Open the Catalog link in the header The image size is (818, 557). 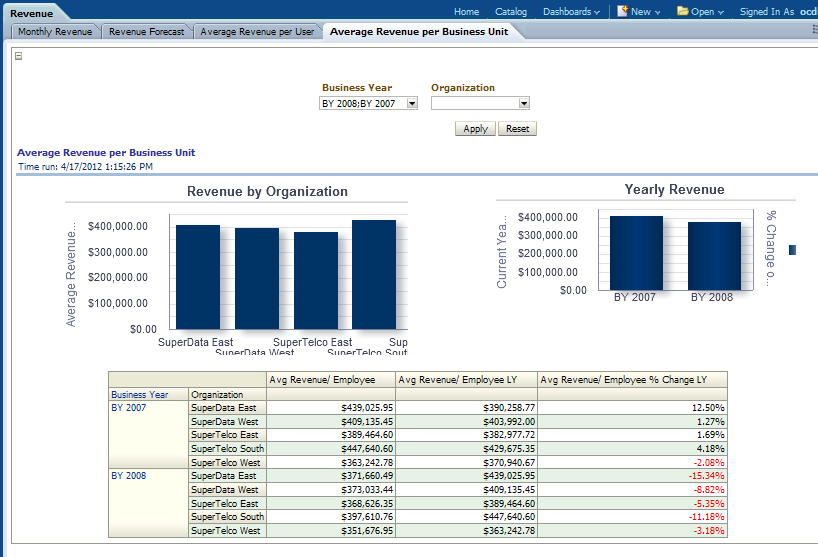tap(511, 12)
